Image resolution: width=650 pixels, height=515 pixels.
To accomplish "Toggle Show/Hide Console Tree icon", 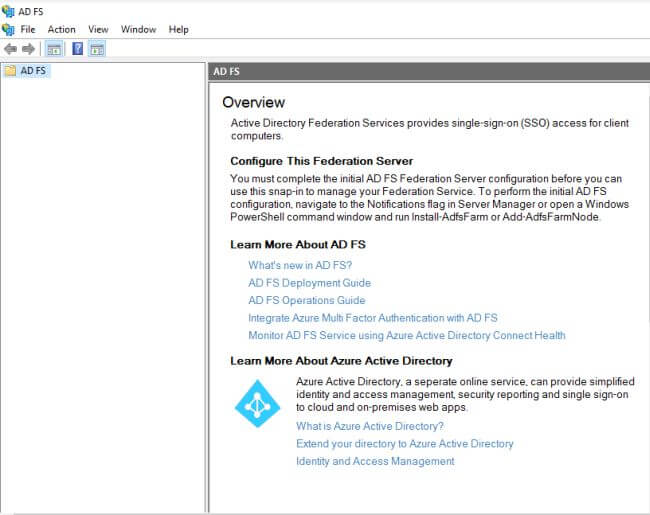I will [x=54, y=49].
